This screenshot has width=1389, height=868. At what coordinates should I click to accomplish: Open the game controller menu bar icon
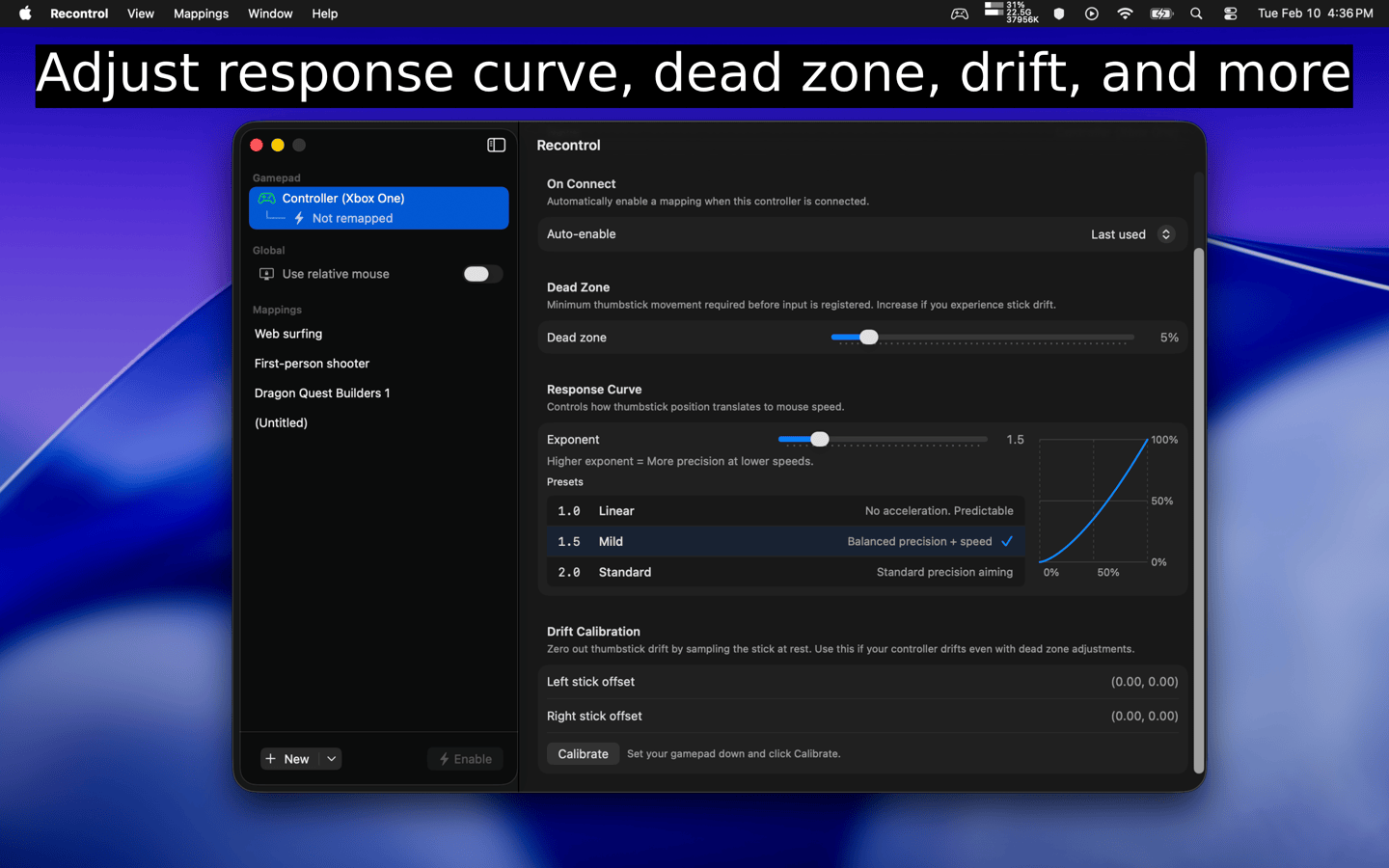[959, 14]
